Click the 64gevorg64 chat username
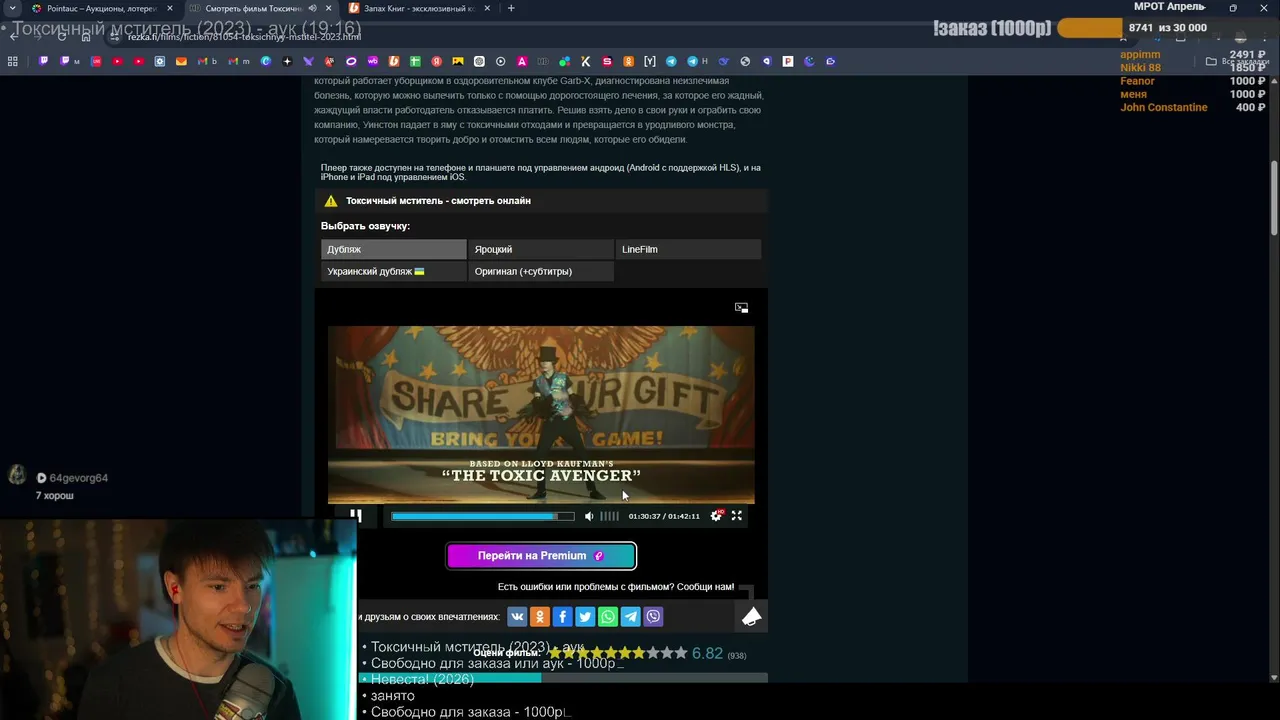 [79, 478]
